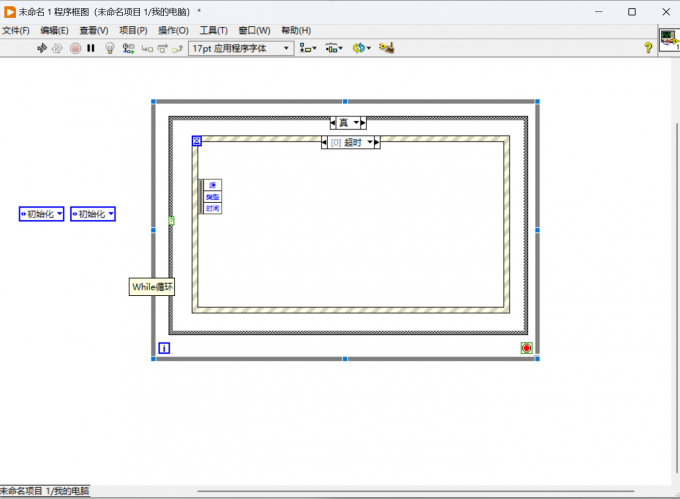Open the 工具(T) menu

[213, 30]
